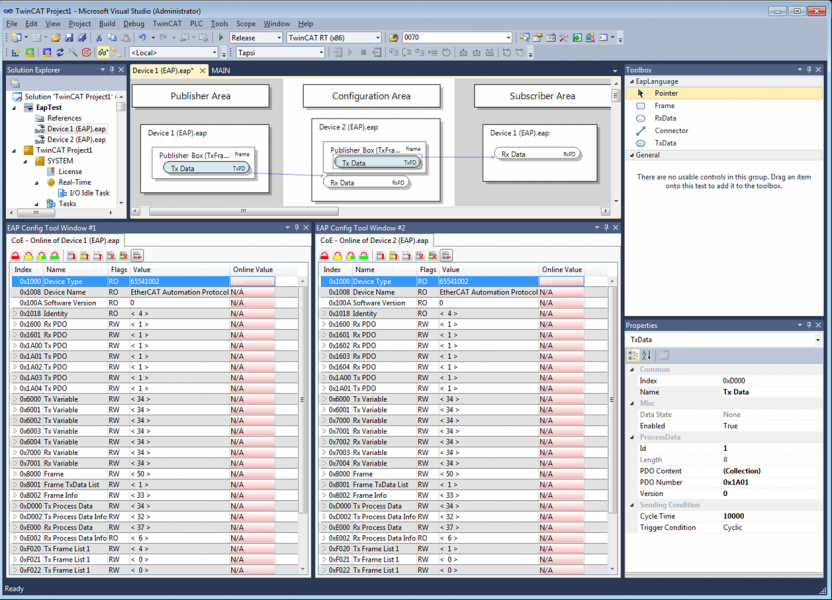
Task: Click the Undo arrow icon
Action: pyautogui.click(x=142, y=38)
